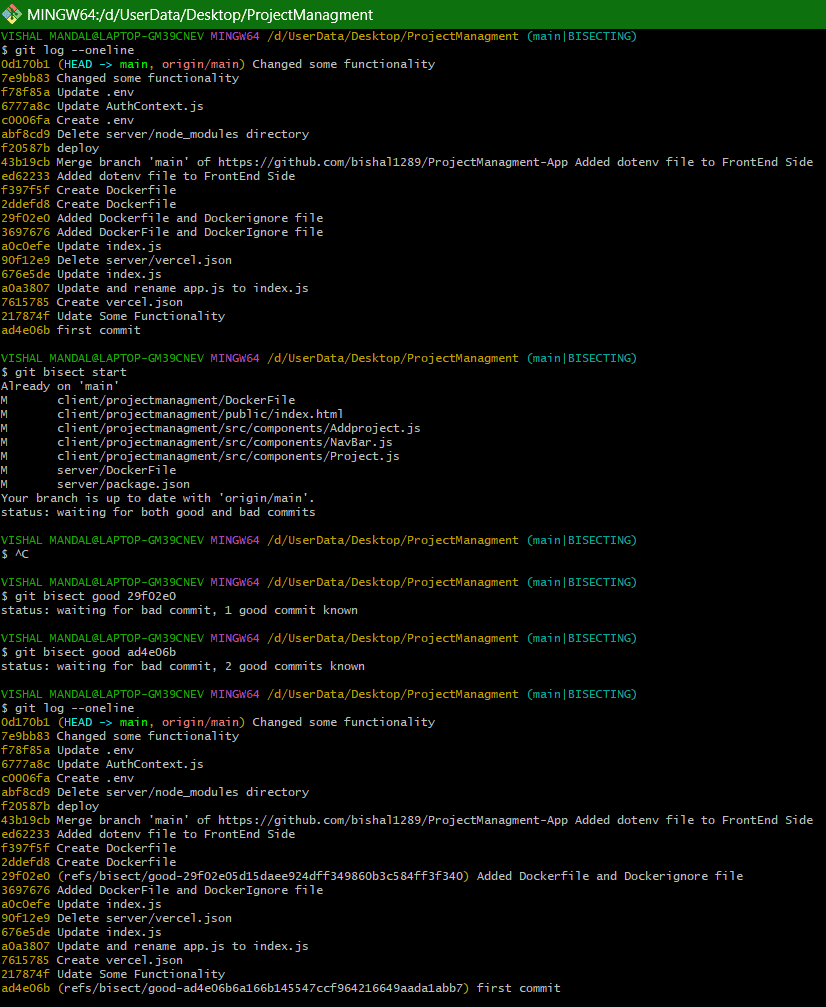Click the ^C interrupted prompt line
Viewport: 826px width, 1007px height.
15,554
